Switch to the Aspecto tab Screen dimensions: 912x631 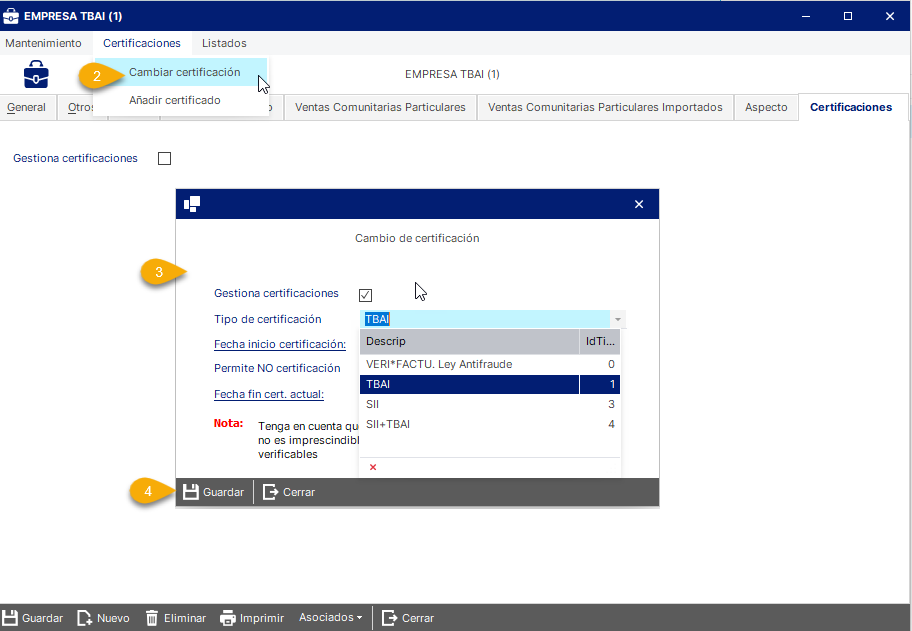point(766,107)
